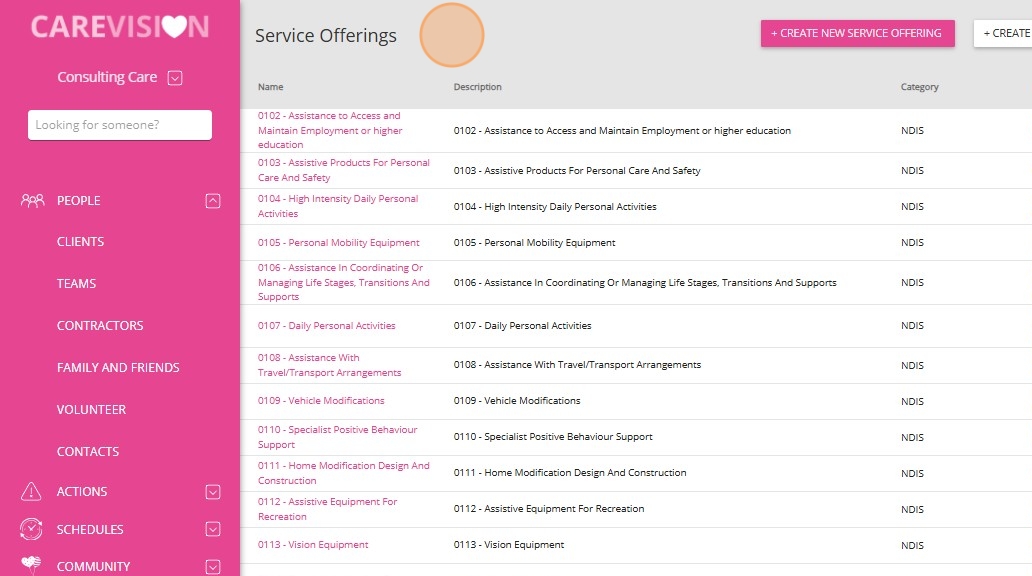Click the Description column header

(x=477, y=87)
